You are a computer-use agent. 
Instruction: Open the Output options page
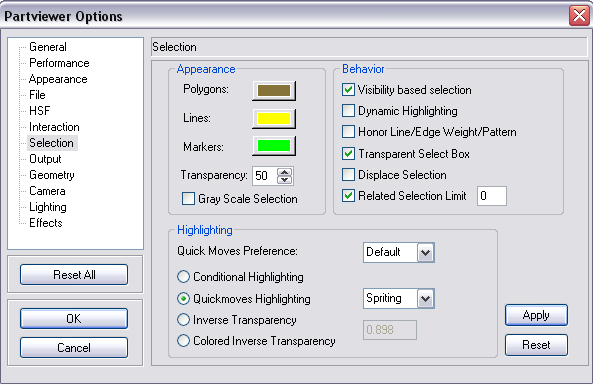[45, 159]
